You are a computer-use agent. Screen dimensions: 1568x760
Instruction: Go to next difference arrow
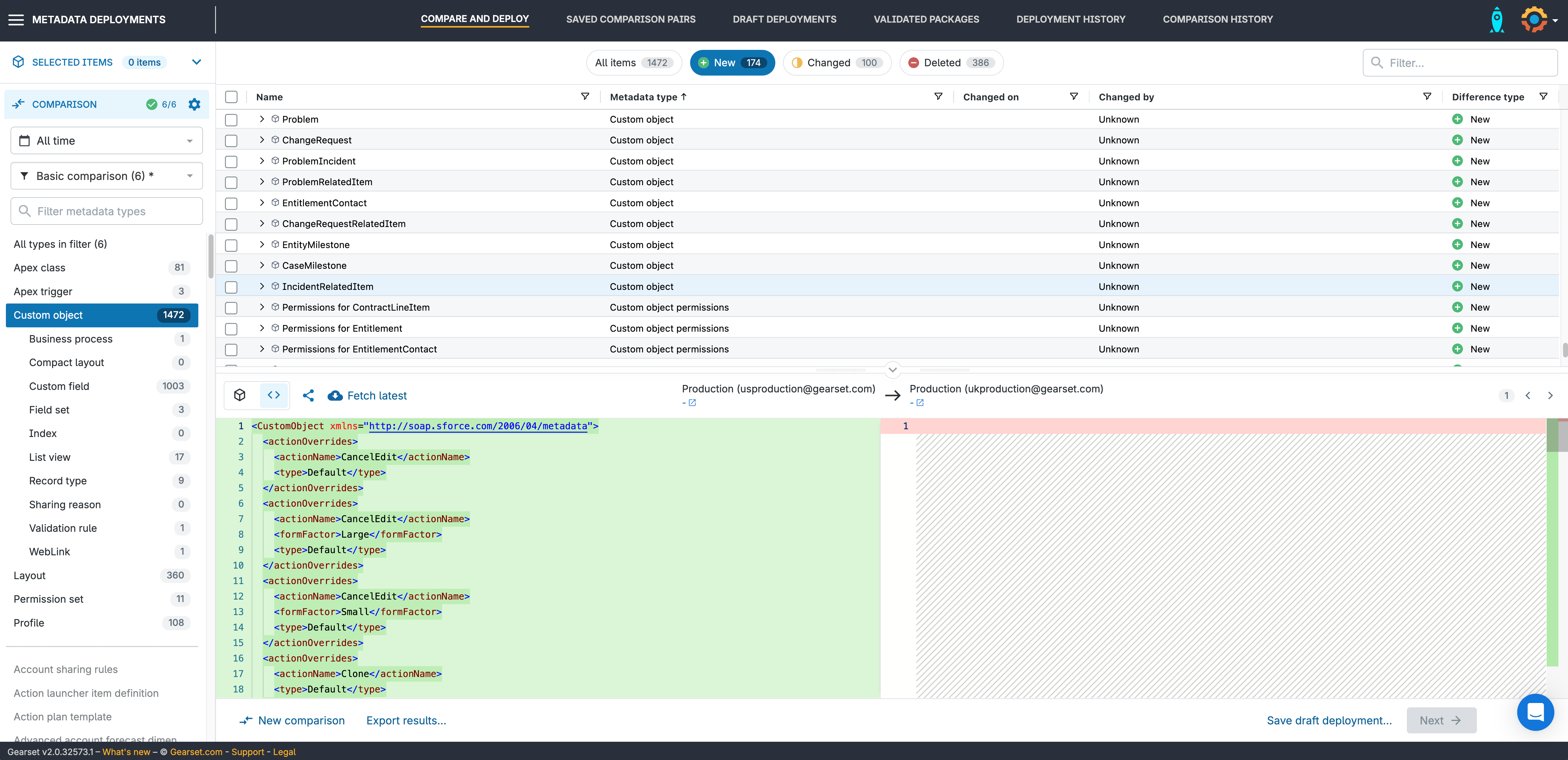coord(1550,395)
